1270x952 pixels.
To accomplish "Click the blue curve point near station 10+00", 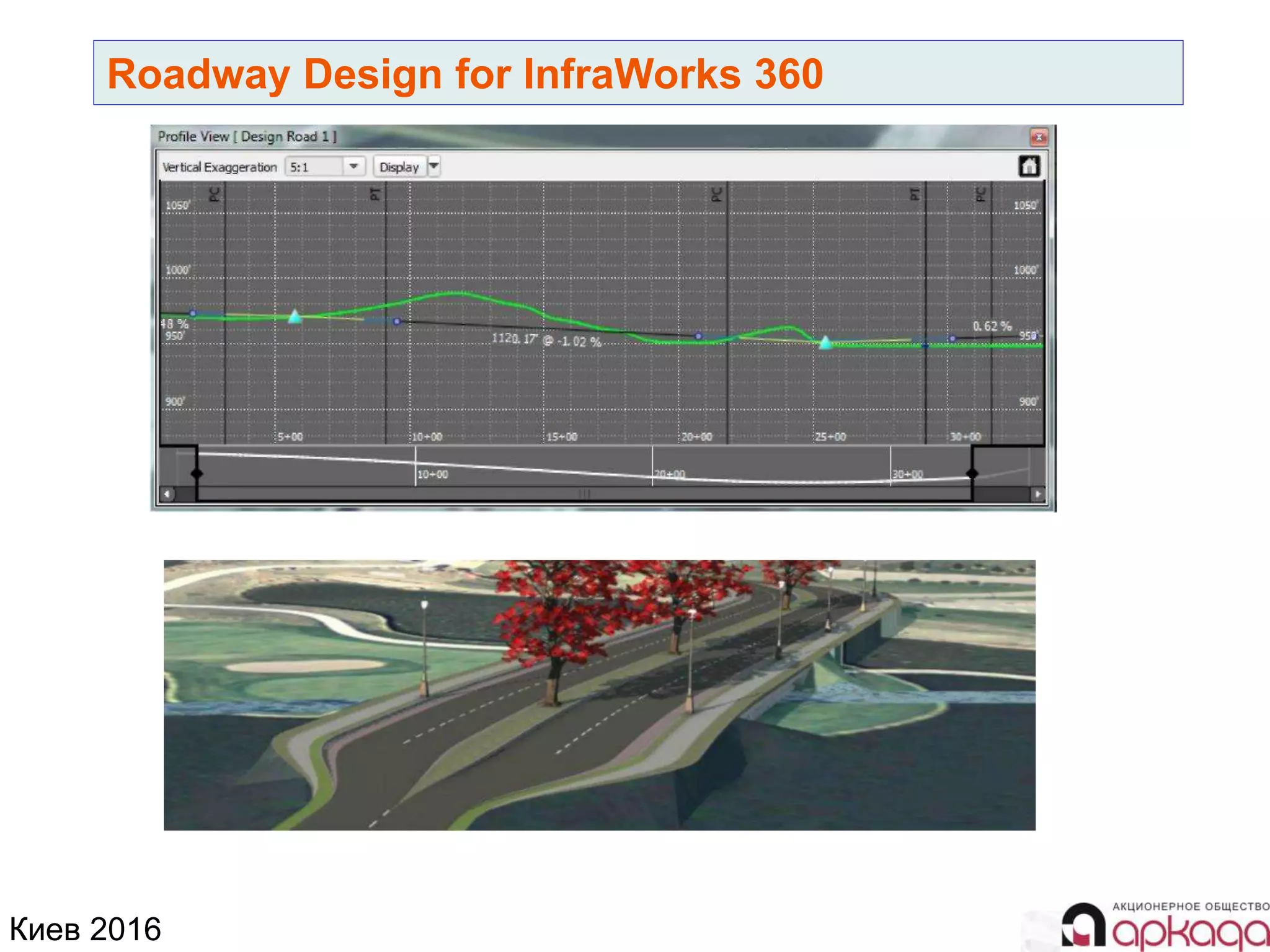I will pyautogui.click(x=397, y=321).
